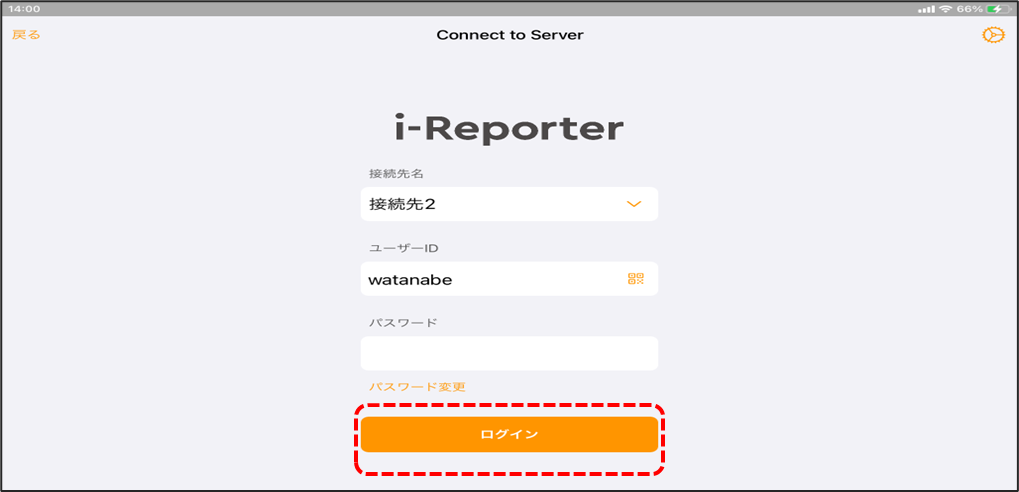Screen dimensions: 1019x492
Task: Tap the 66% battery percentage text
Action: 968,8
